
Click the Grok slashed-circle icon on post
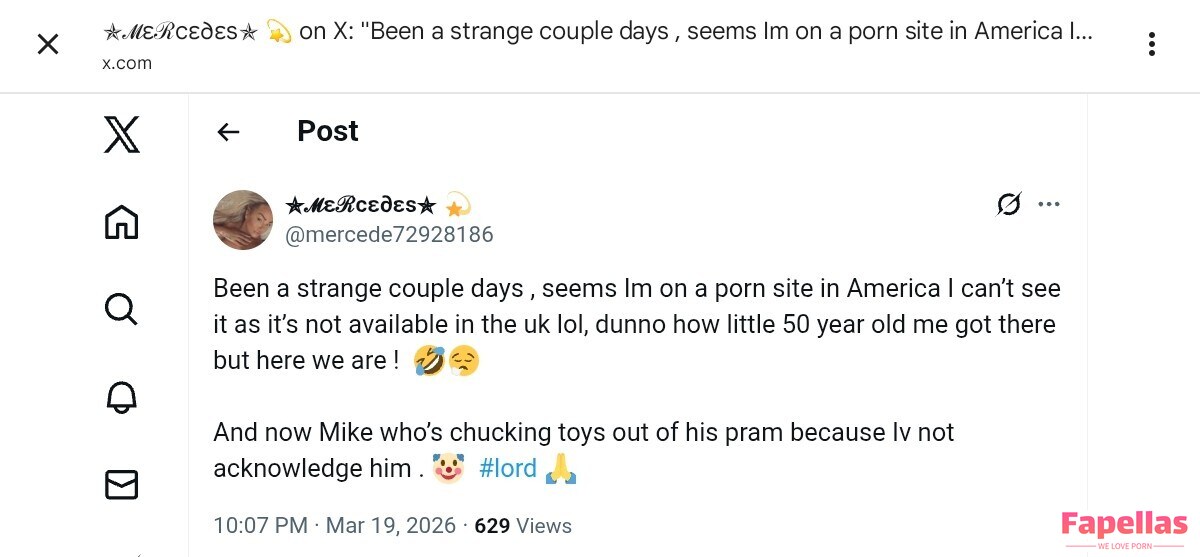[1009, 204]
